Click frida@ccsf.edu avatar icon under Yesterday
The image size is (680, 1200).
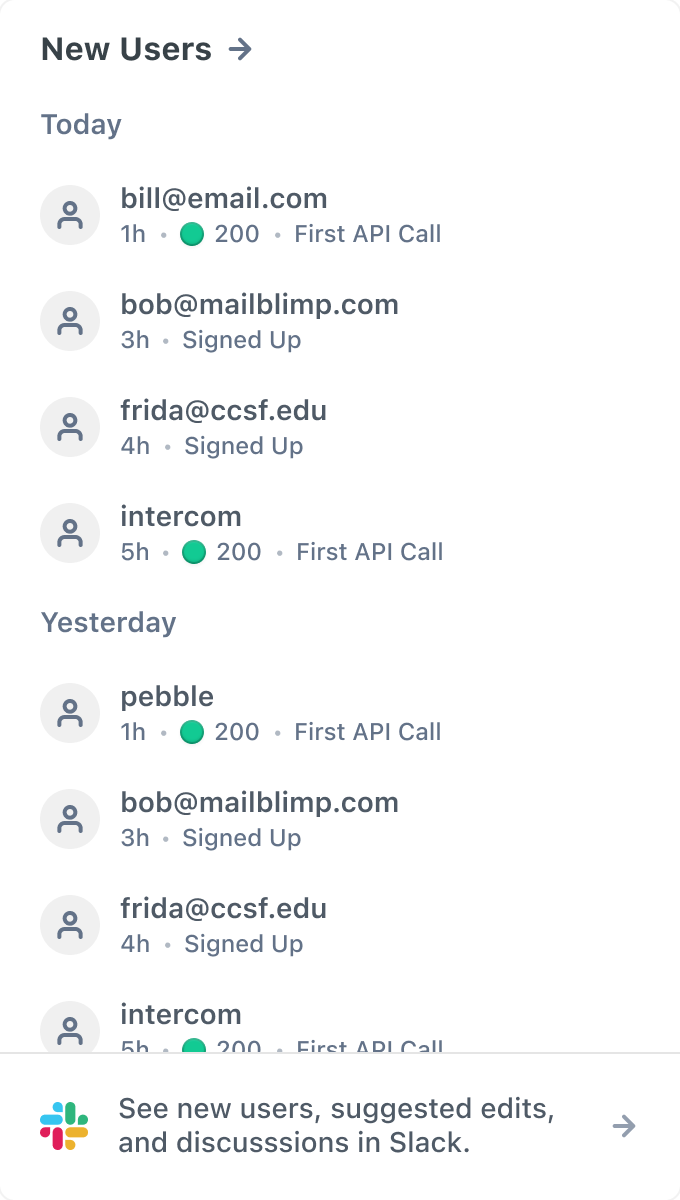tap(70, 925)
